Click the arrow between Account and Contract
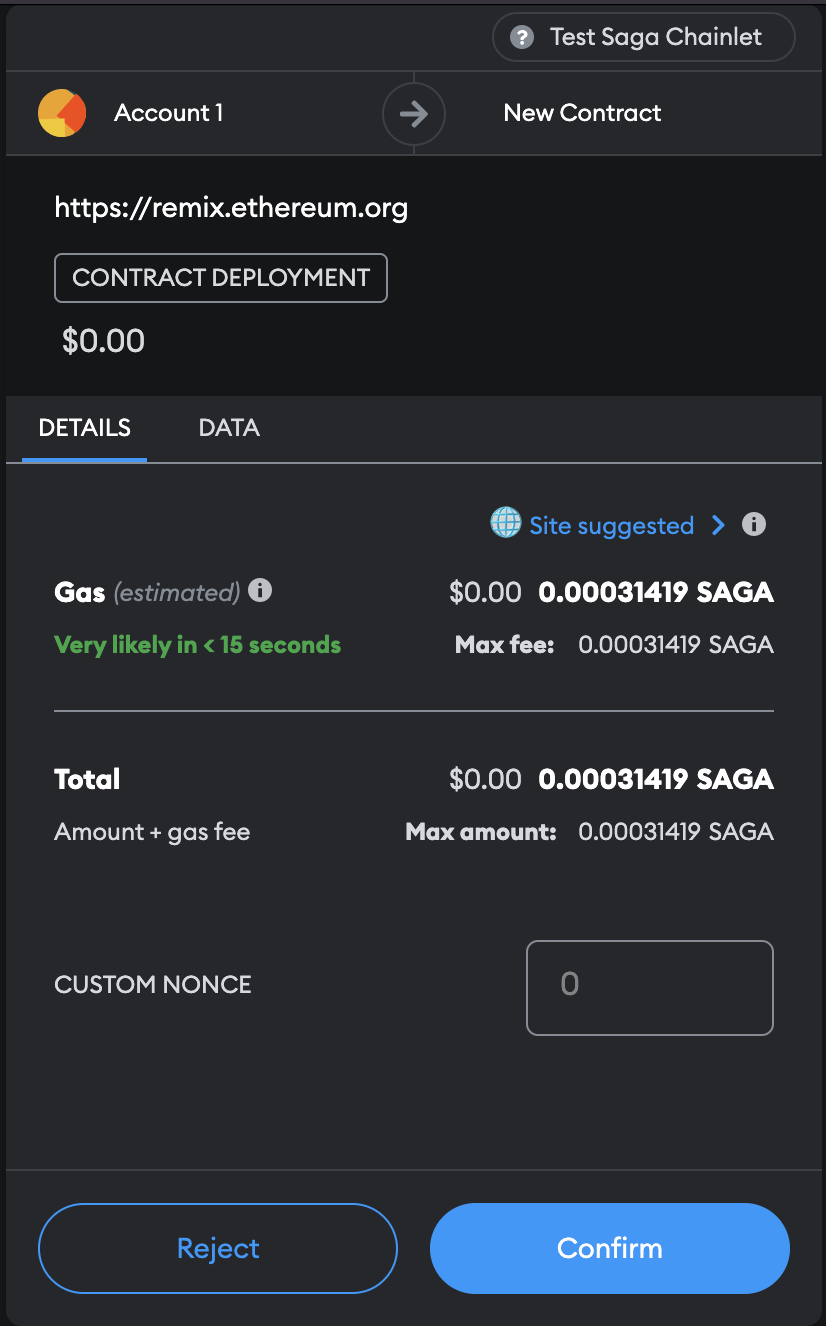 [413, 113]
